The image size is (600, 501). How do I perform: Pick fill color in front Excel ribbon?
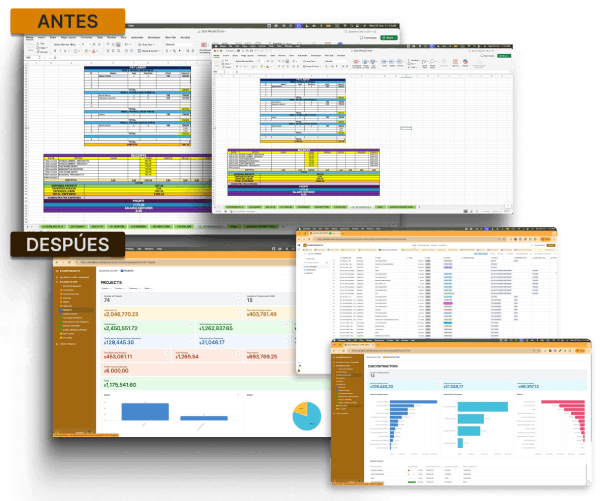262,66
